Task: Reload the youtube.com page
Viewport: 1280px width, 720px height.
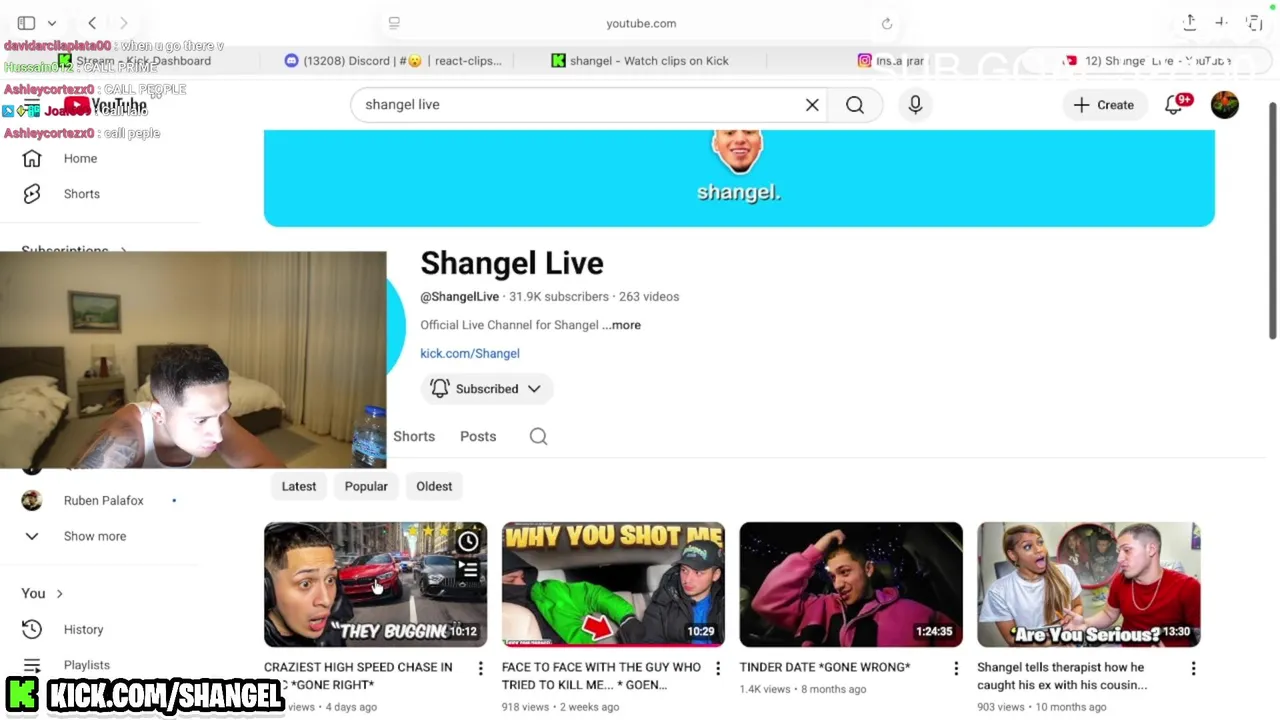Action: [887, 23]
